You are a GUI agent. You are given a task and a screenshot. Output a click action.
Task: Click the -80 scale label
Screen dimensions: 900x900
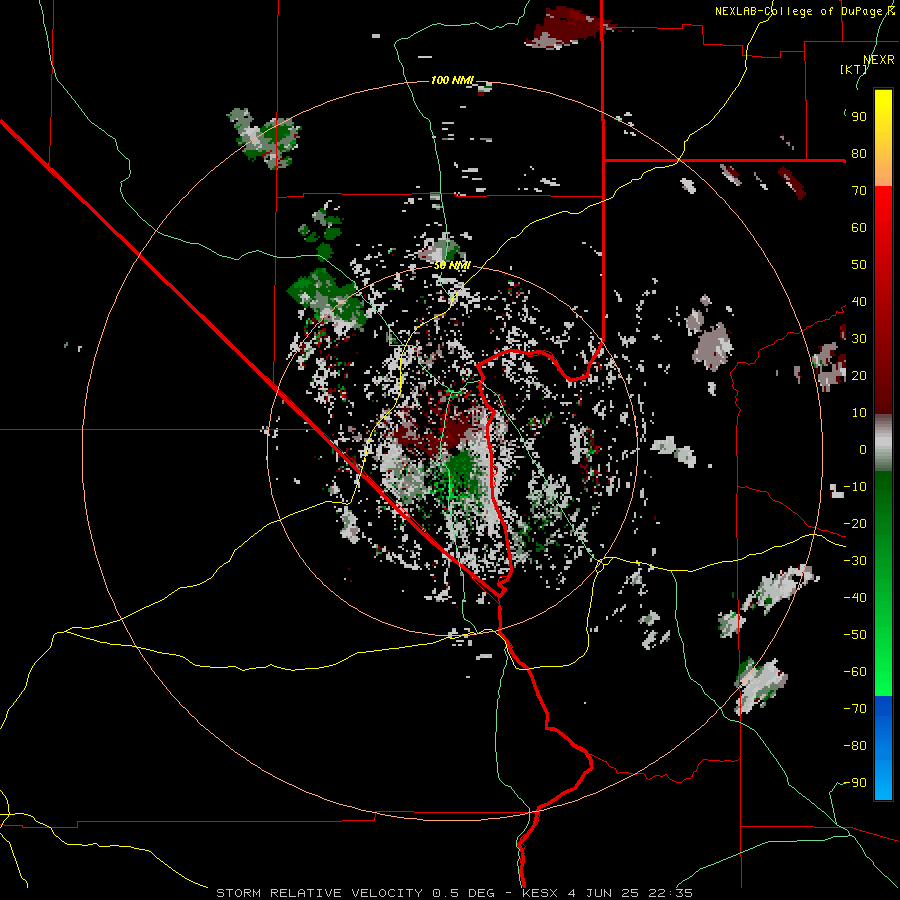coord(855,746)
